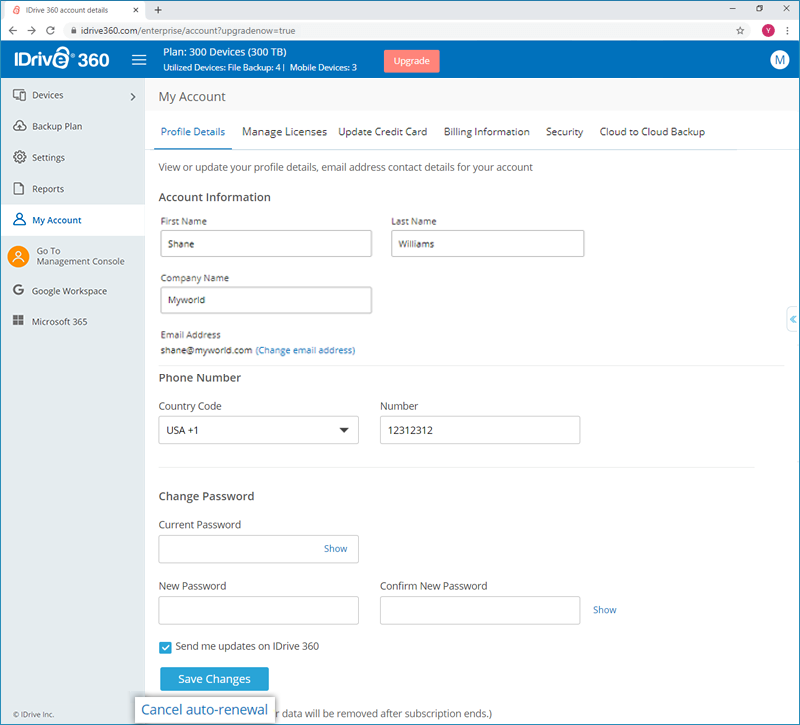This screenshot has width=800, height=725.
Task: Switch to Profile Details tab
Action: click(x=193, y=132)
